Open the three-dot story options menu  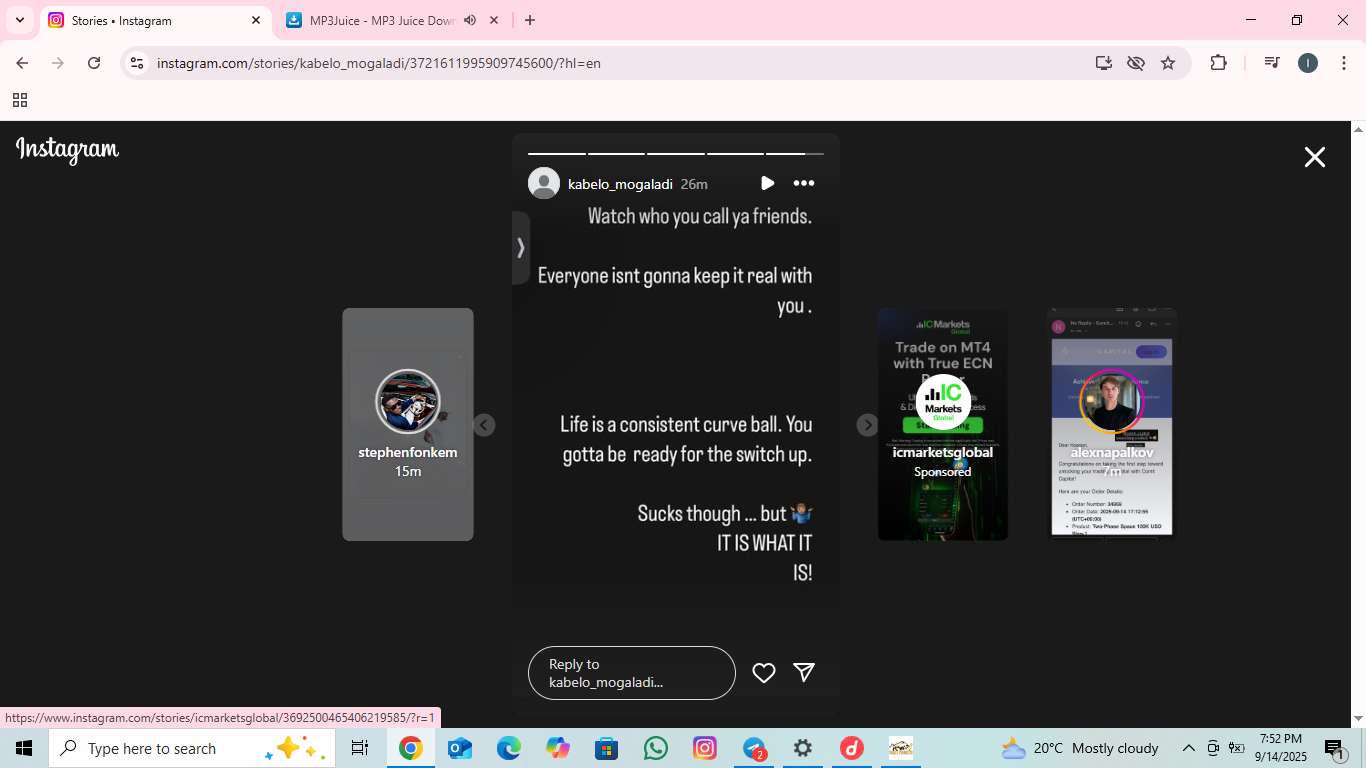coord(803,183)
